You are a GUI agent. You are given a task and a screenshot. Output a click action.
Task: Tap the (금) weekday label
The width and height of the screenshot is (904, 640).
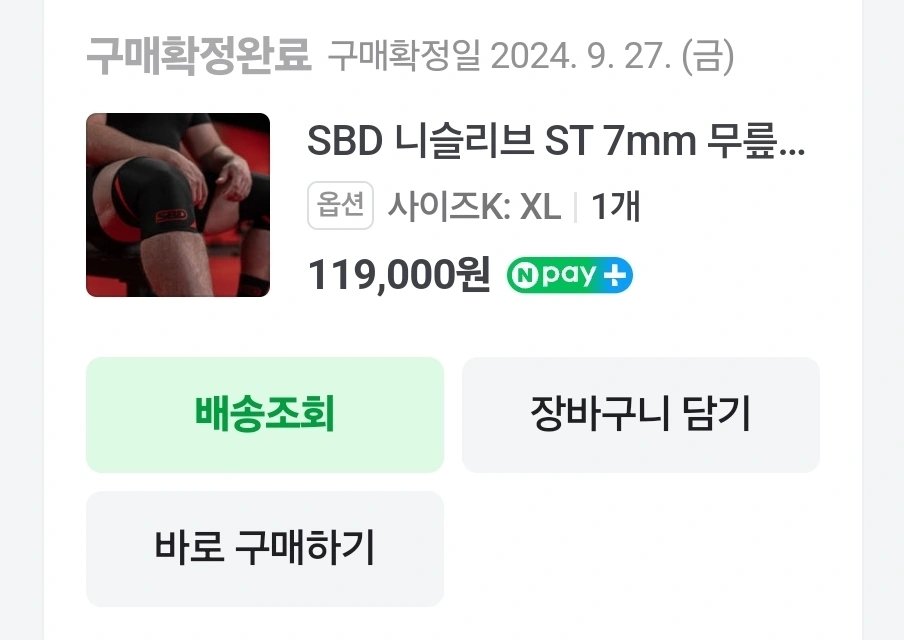pyautogui.click(x=708, y=57)
